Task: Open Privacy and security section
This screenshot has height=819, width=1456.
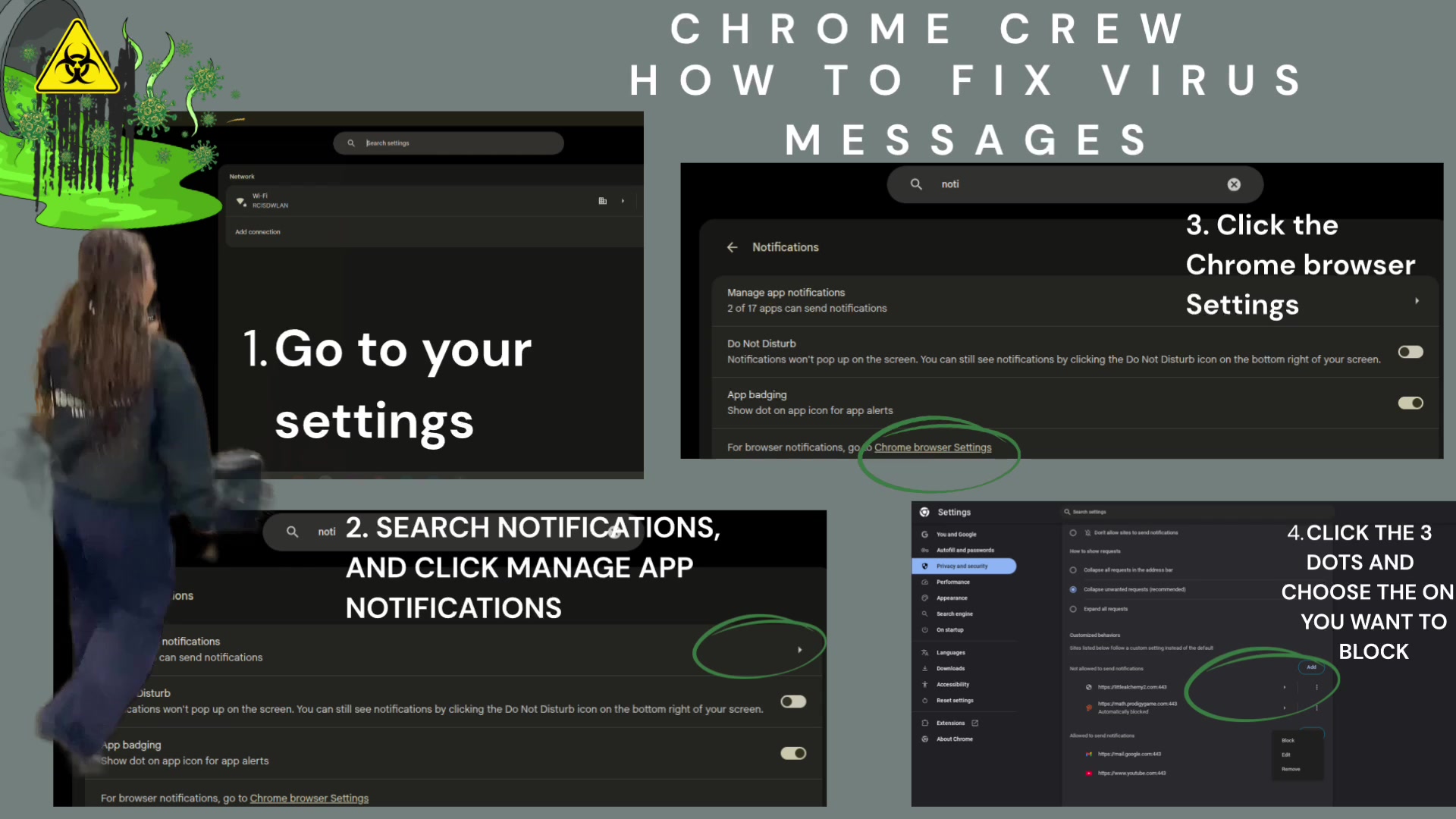Action: click(x=964, y=566)
